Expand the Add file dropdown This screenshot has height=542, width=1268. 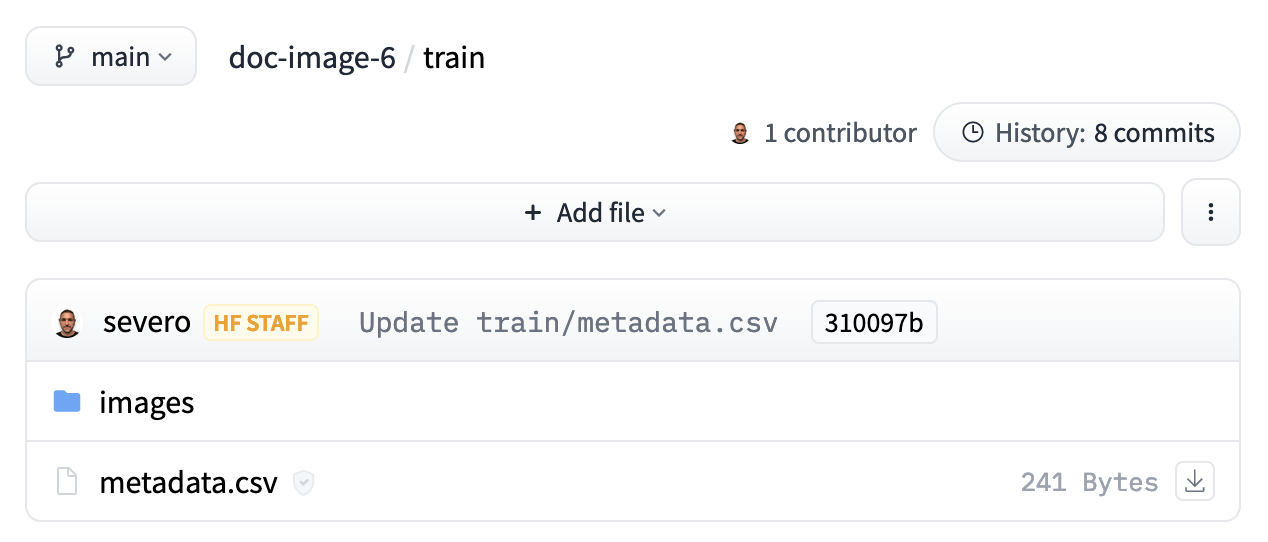click(x=595, y=213)
